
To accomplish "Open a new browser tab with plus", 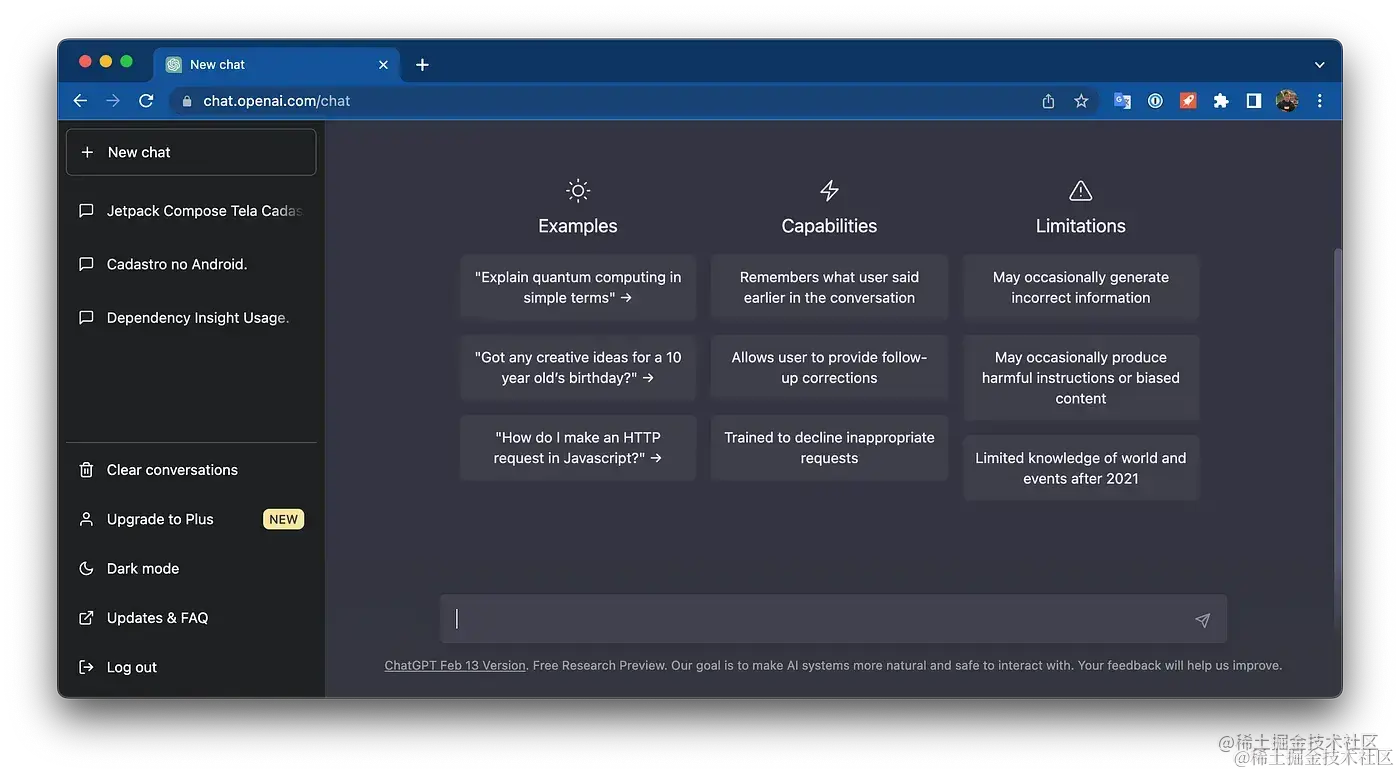I will point(422,65).
